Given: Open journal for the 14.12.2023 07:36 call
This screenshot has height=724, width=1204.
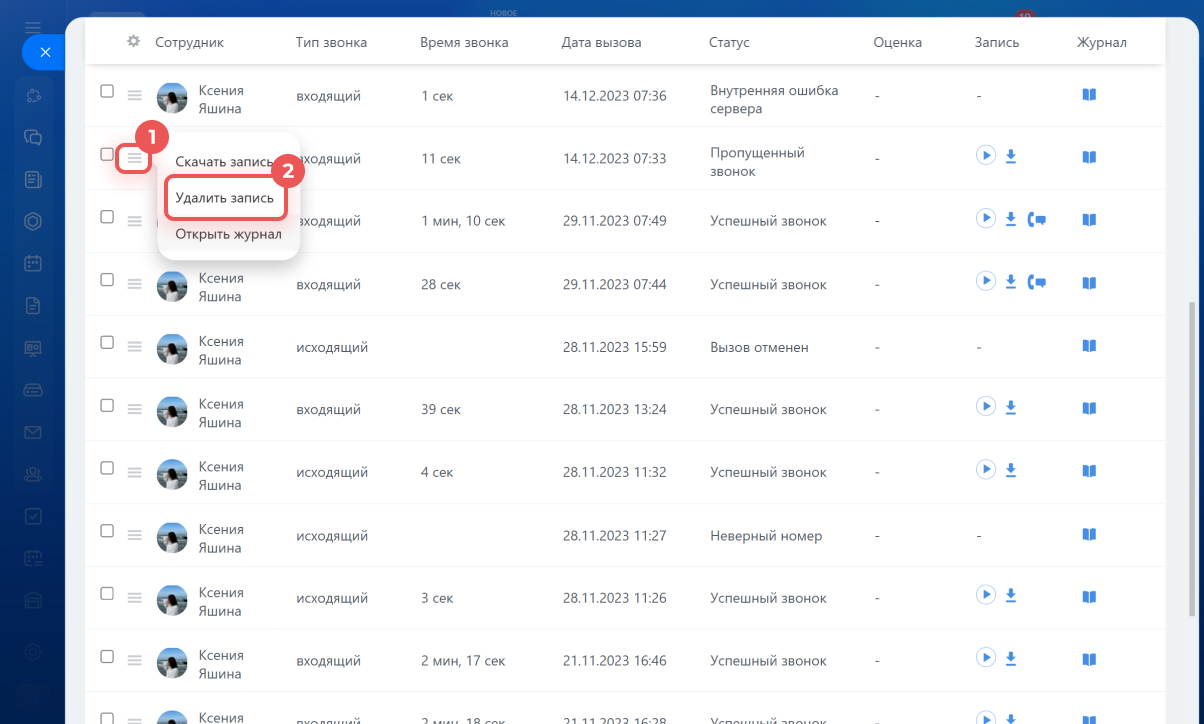Looking at the screenshot, I should [x=1089, y=94].
